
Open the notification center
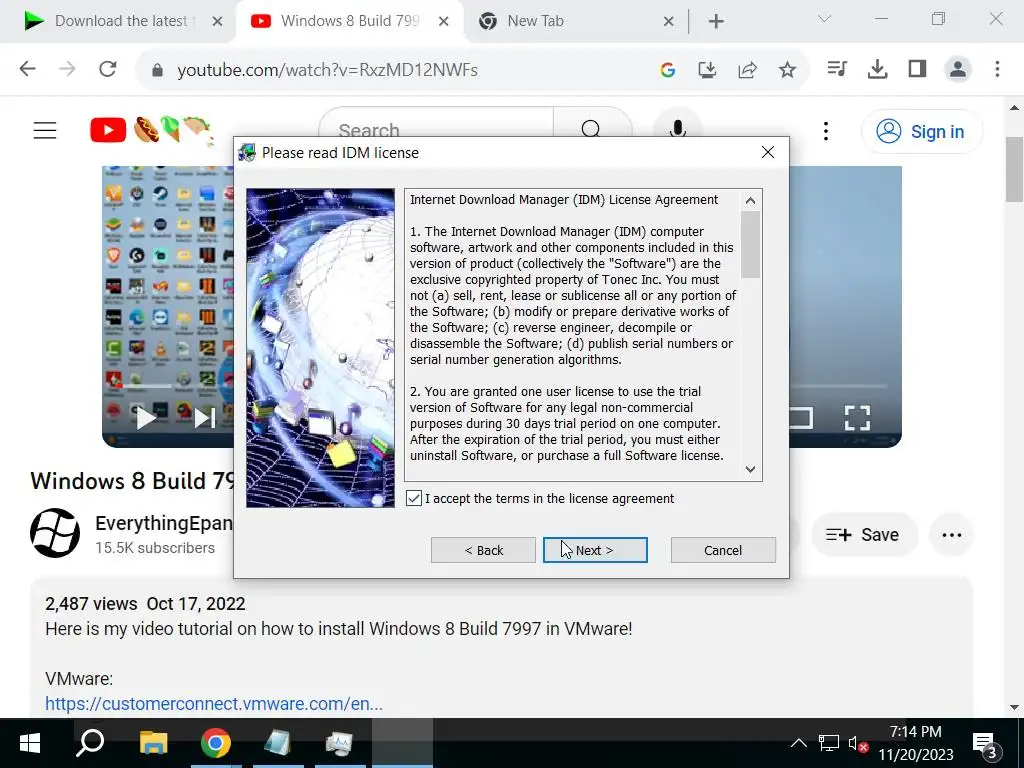pos(987,743)
